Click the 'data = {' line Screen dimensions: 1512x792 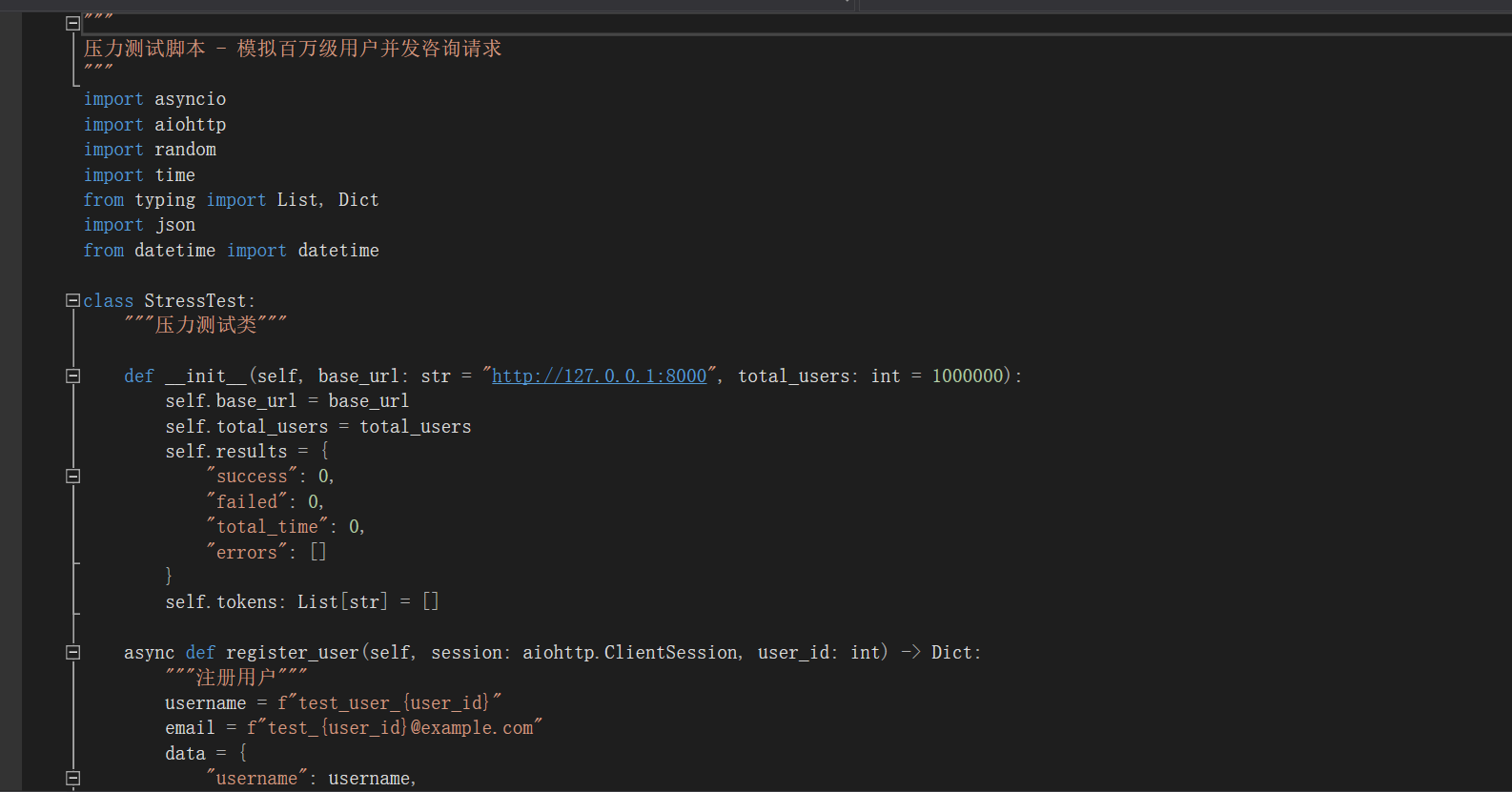(x=206, y=753)
